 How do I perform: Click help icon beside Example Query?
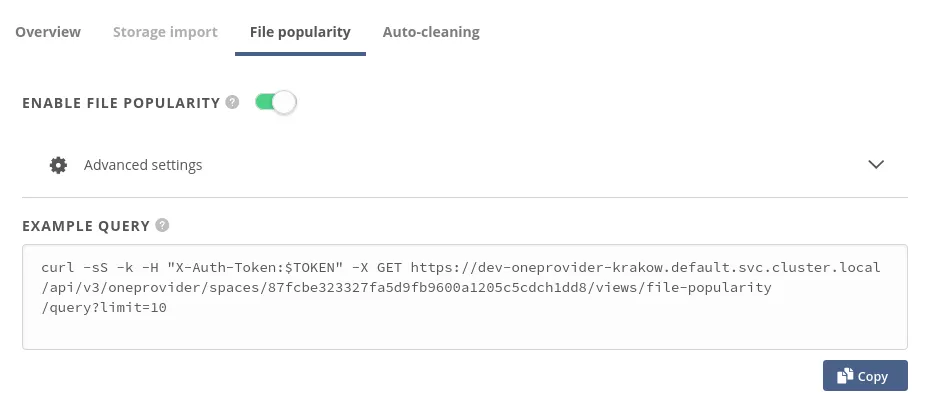162,226
